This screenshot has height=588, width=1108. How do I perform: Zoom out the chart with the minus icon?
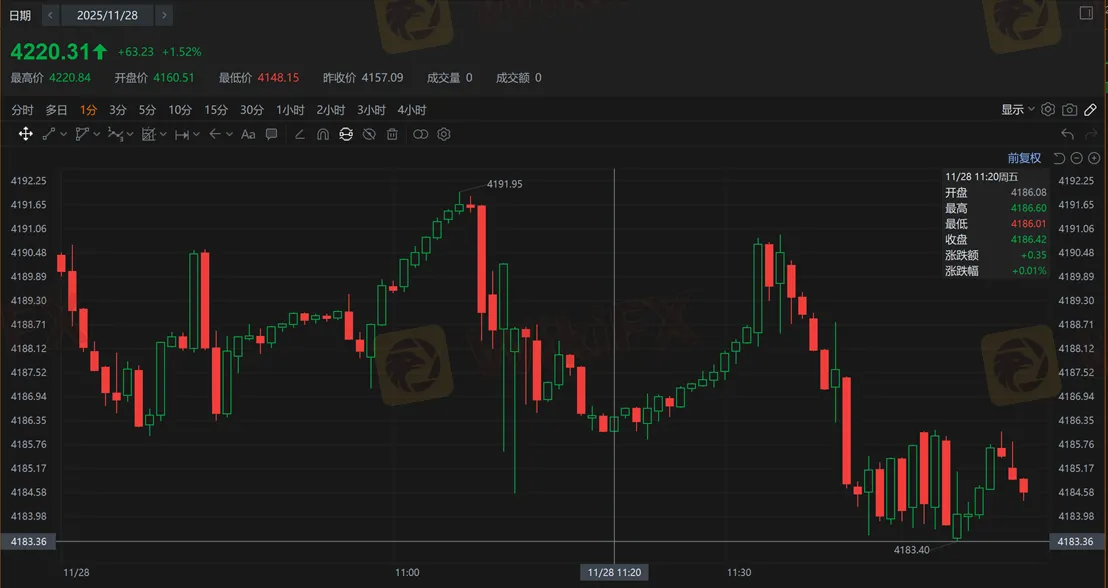click(x=1076, y=158)
